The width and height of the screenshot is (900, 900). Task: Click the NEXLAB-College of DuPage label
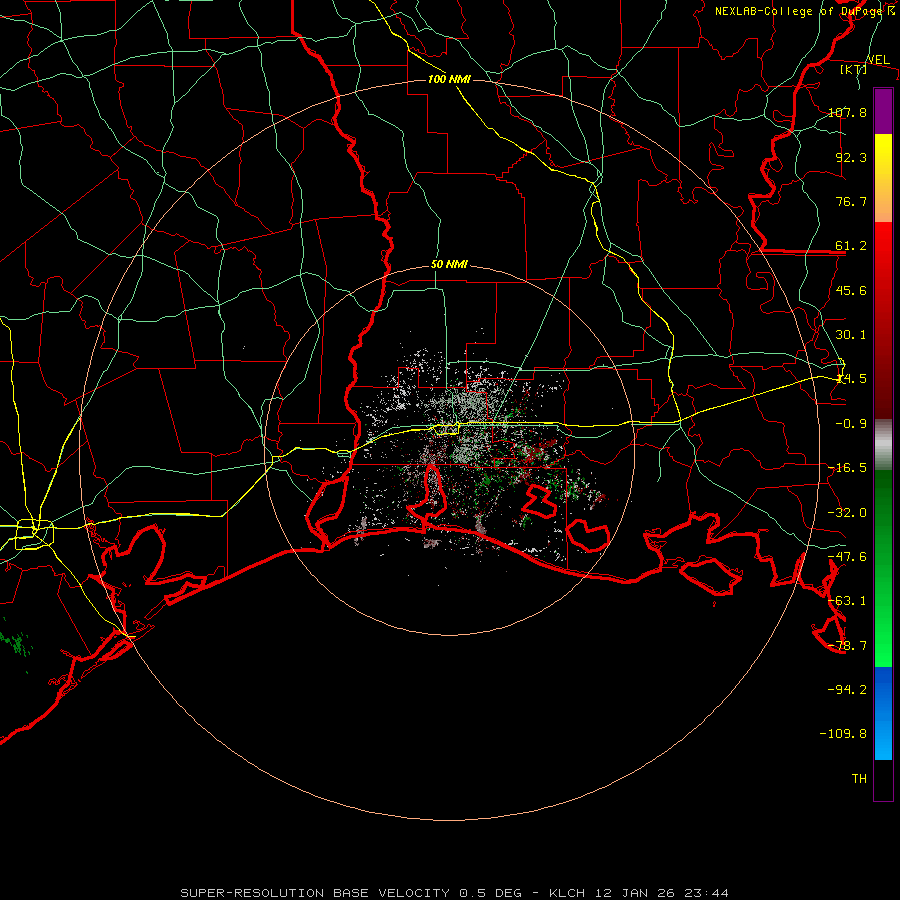click(x=798, y=11)
